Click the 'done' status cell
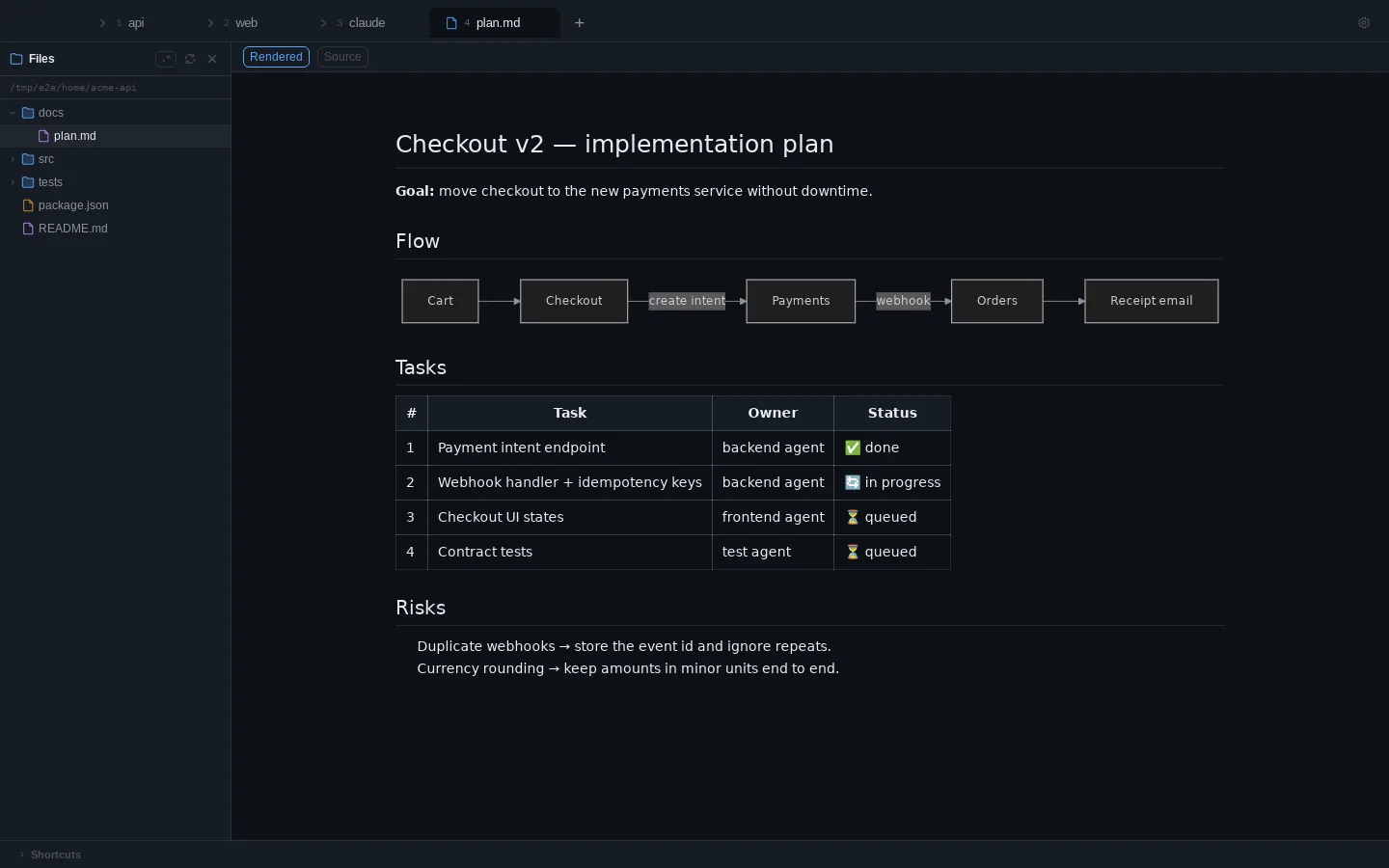1389x868 pixels. click(892, 448)
